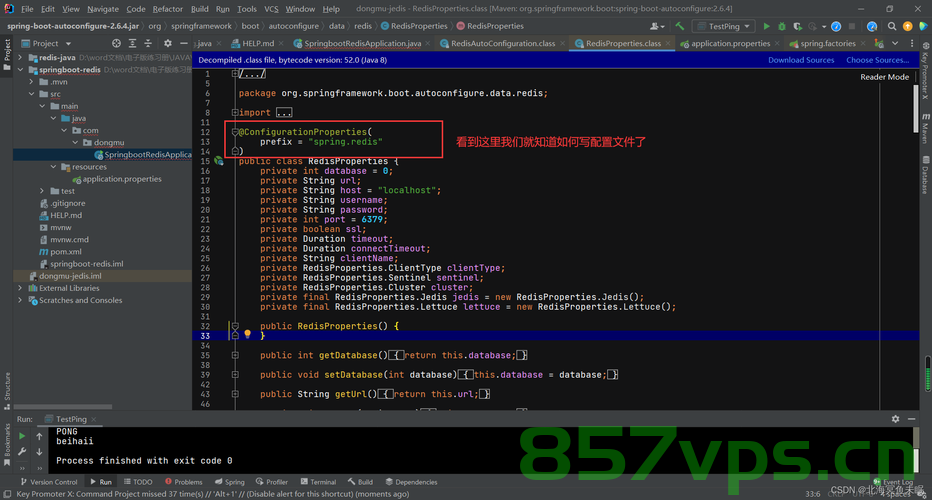Open the vertical dots tab options menu
Image resolution: width=932 pixels, height=500 pixels.
(x=912, y=43)
